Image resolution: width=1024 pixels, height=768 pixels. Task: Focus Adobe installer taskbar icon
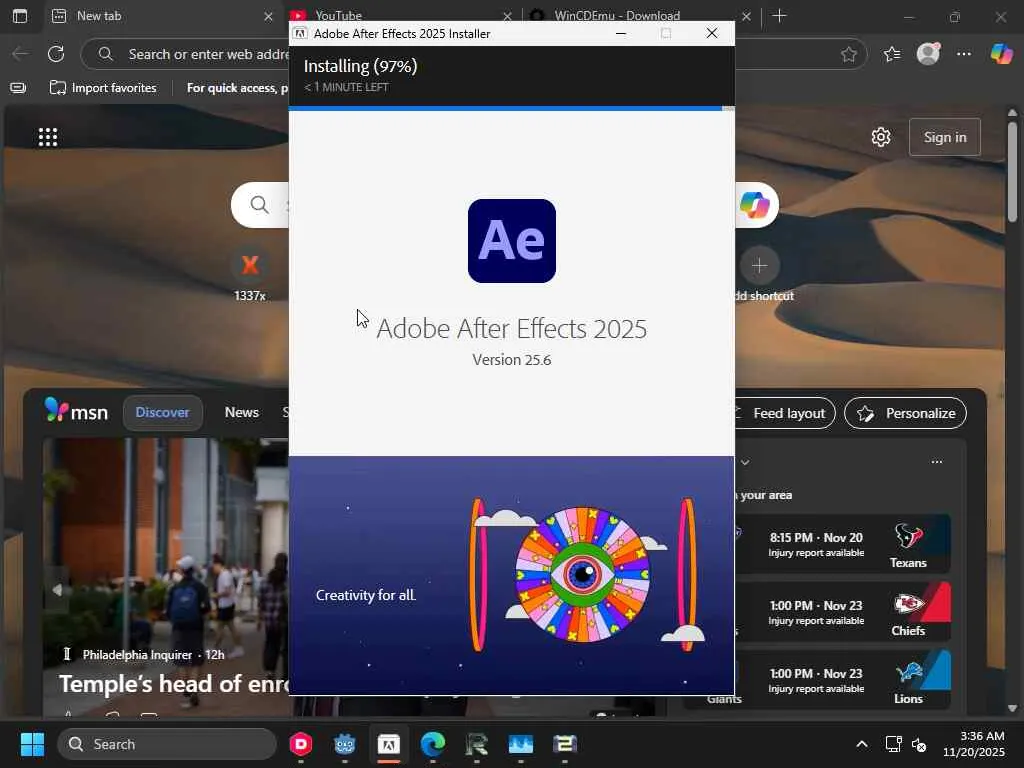click(x=389, y=744)
